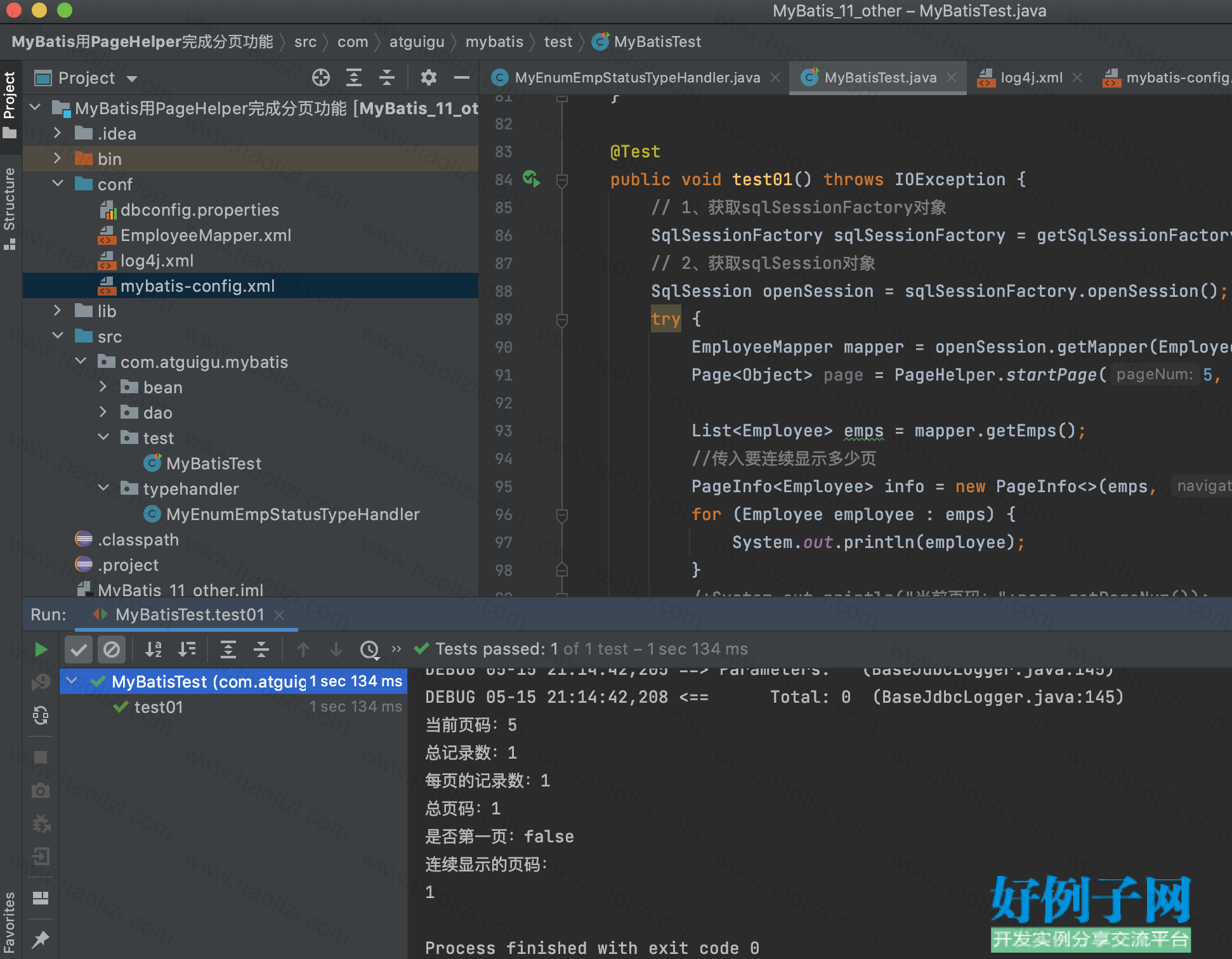The height and width of the screenshot is (959, 1232).
Task: Collapse all test results
Action: 261,649
